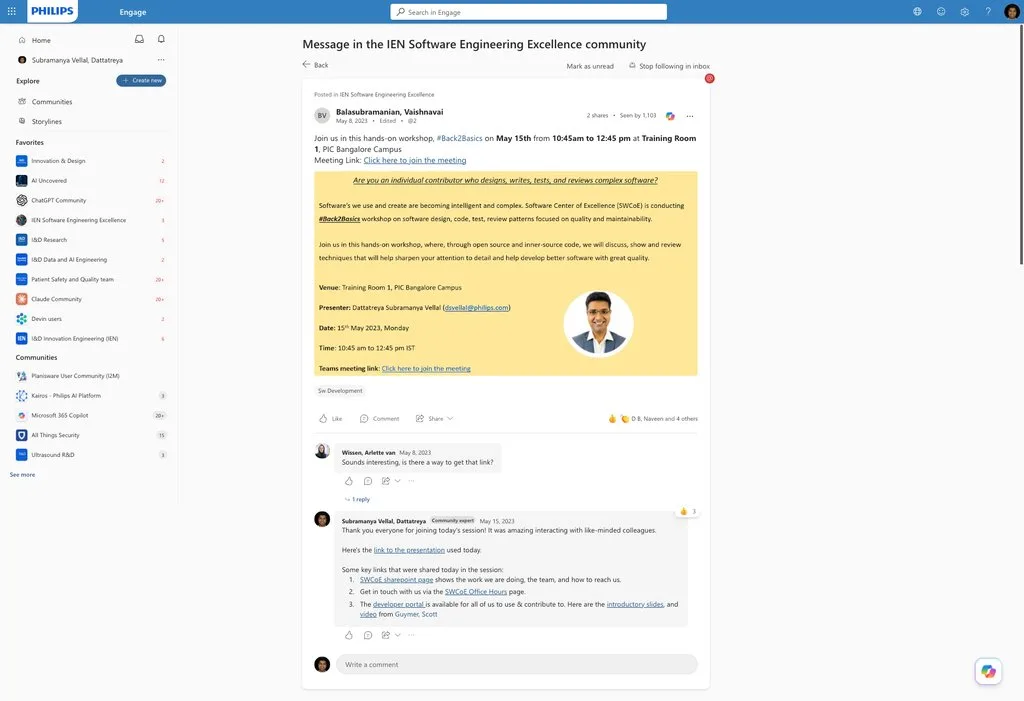Open more options beside Subramanya Vellal, Dattatreya
The width and height of the screenshot is (1024, 701).
point(161,60)
